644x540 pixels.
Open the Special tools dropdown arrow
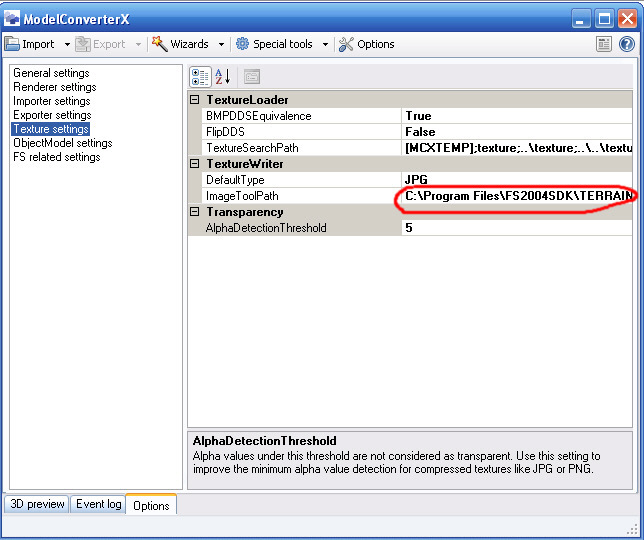(x=325, y=44)
